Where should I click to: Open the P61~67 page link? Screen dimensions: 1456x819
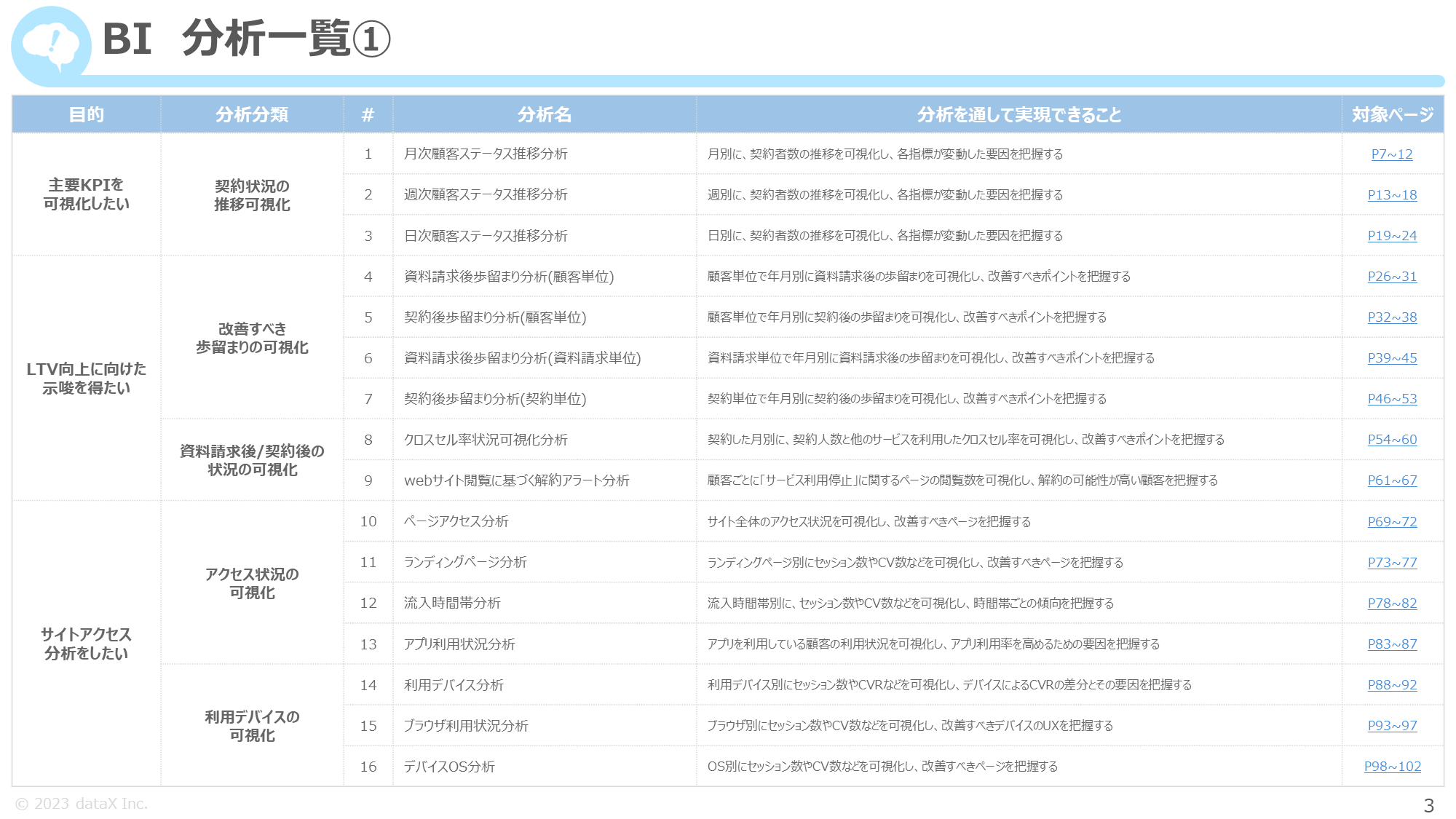[1392, 480]
